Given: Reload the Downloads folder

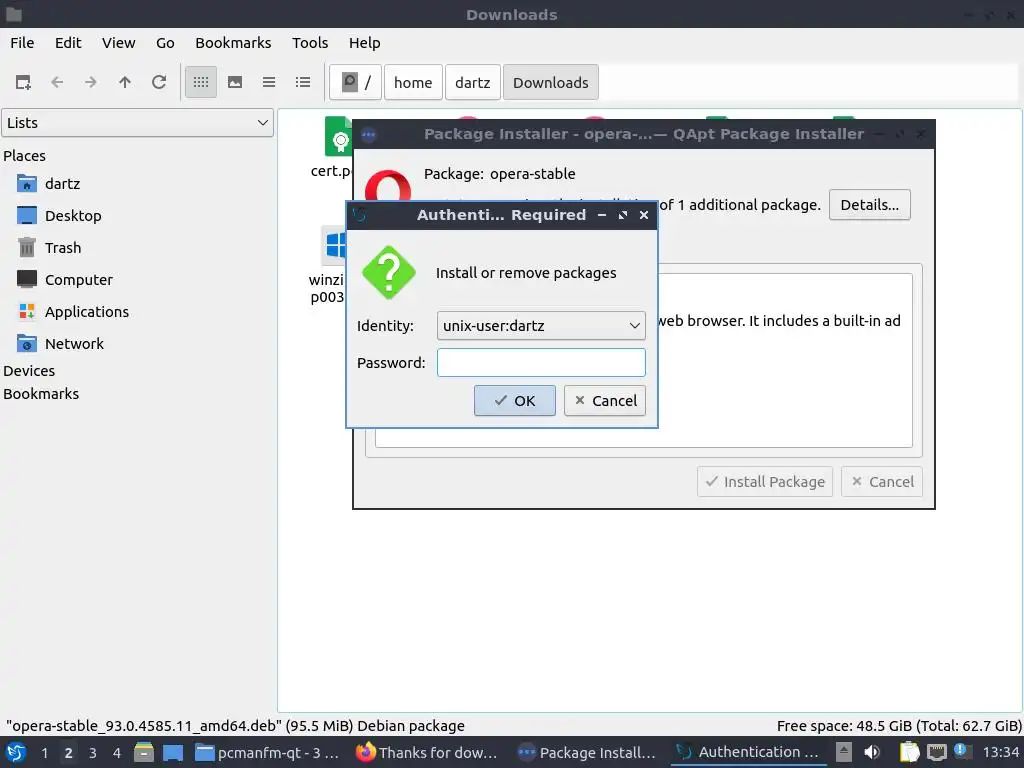Looking at the screenshot, I should tap(159, 82).
